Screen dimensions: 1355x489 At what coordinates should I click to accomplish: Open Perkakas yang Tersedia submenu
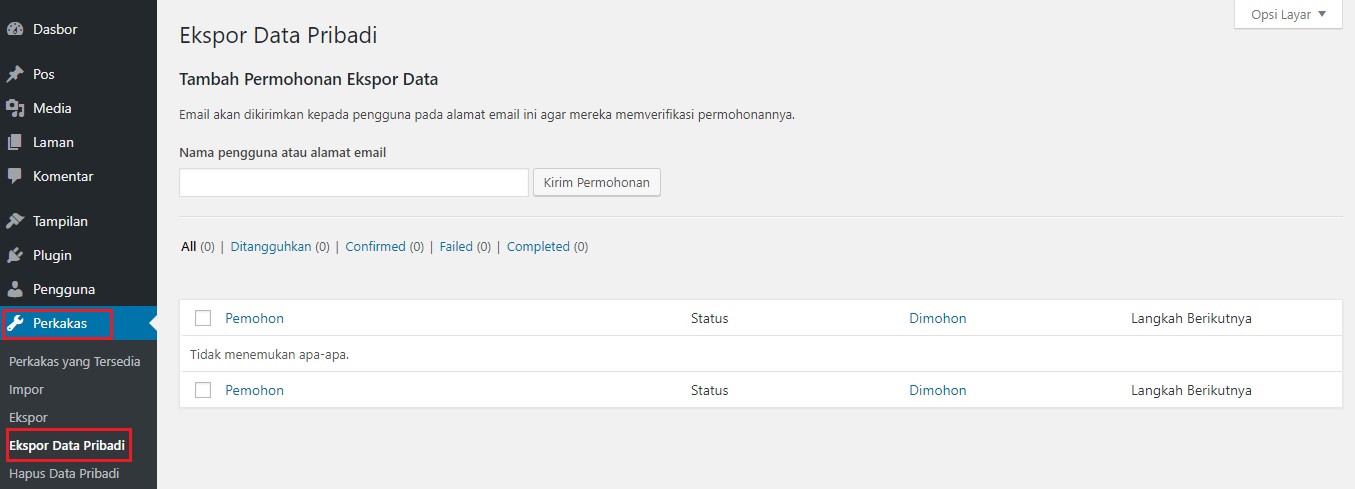click(75, 361)
